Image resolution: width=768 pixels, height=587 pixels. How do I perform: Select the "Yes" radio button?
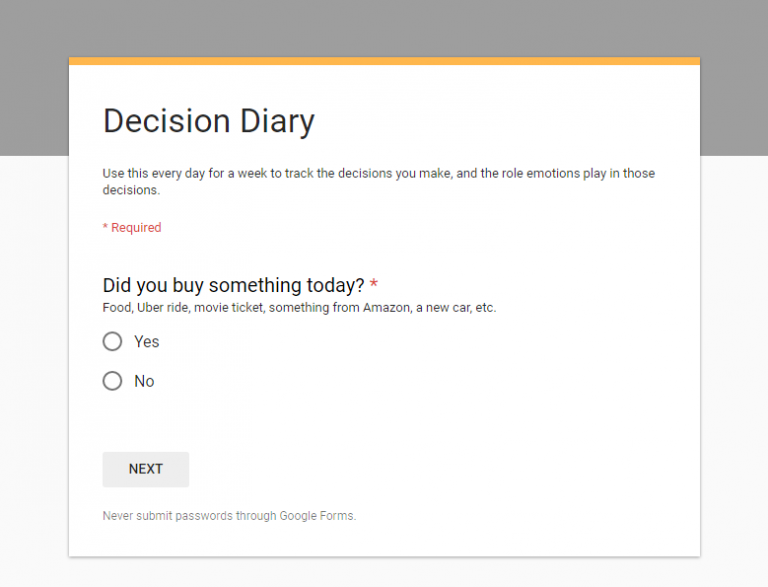click(x=112, y=342)
